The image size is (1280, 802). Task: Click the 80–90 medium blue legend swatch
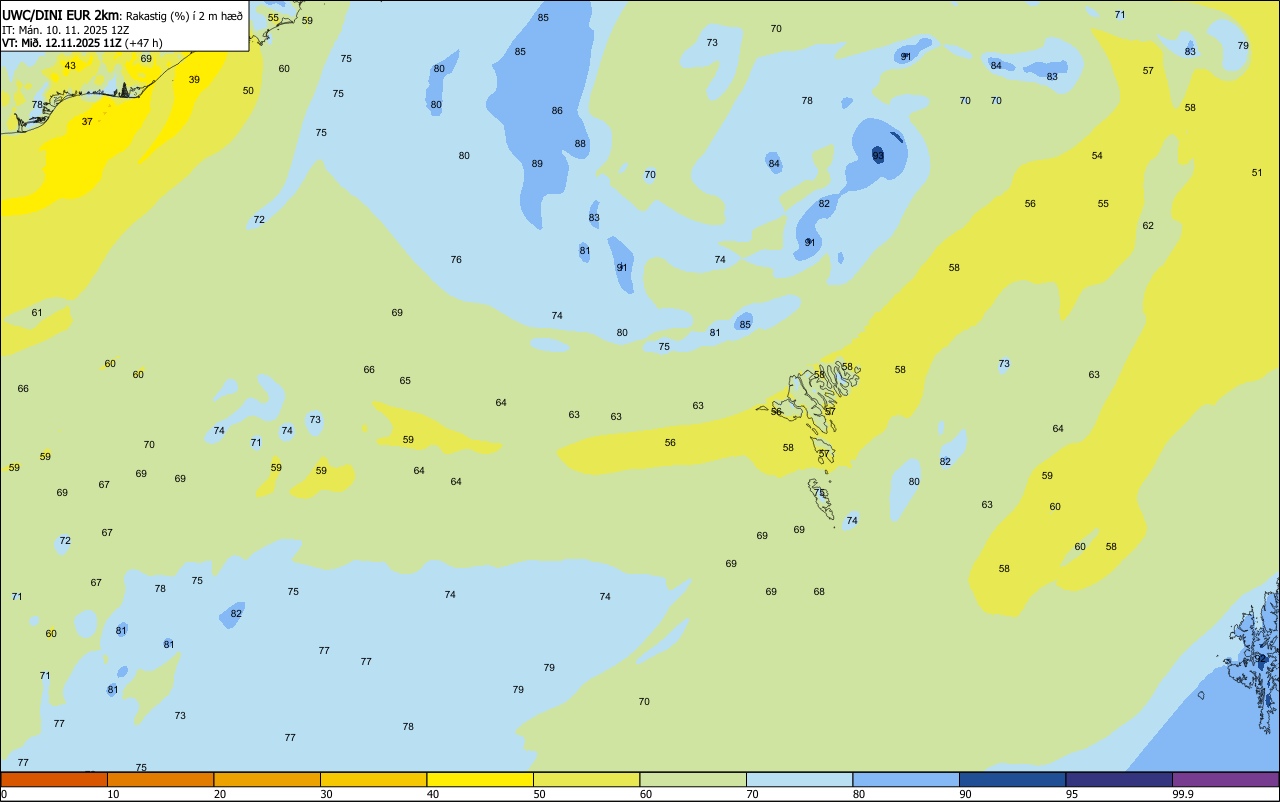click(x=906, y=779)
